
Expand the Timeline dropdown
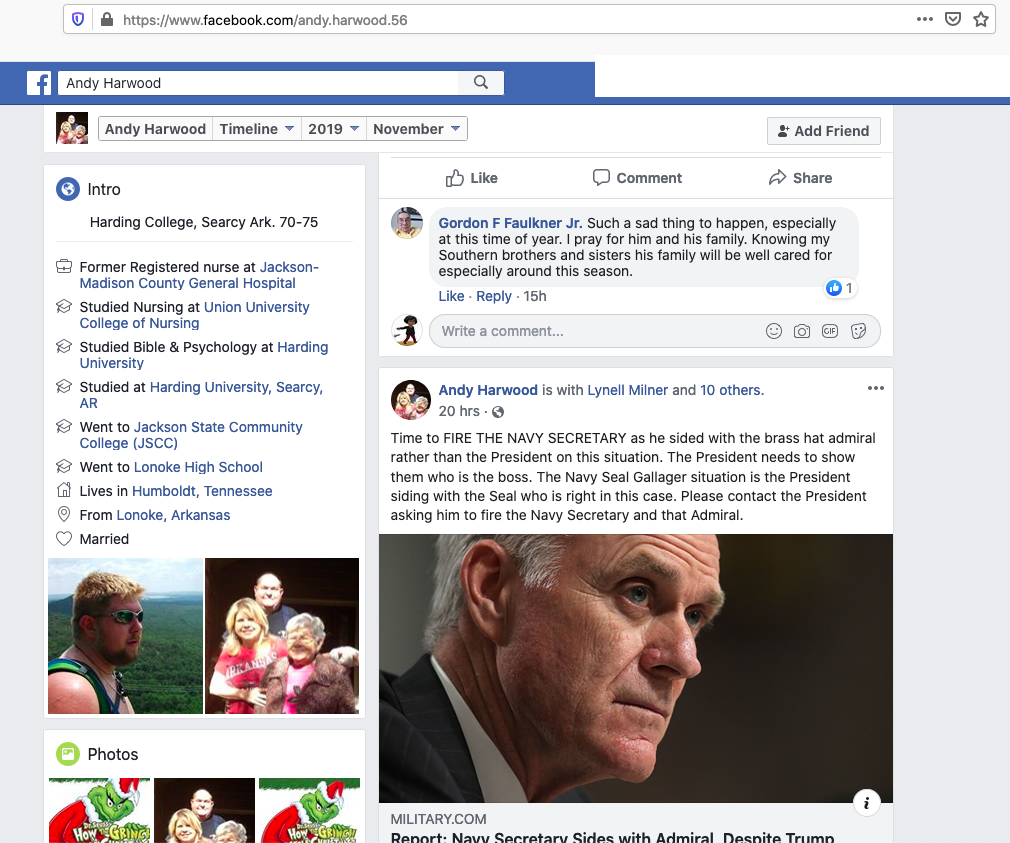click(x=256, y=129)
